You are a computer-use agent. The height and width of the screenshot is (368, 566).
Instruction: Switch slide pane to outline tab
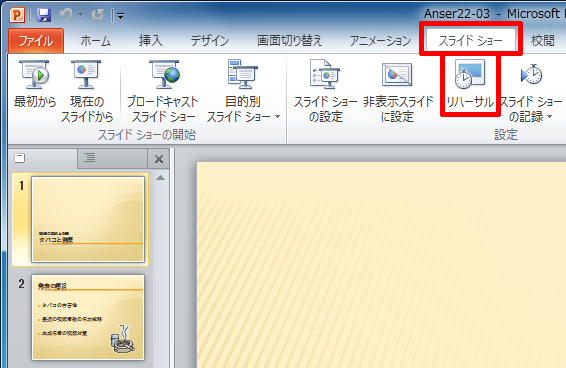(90, 158)
